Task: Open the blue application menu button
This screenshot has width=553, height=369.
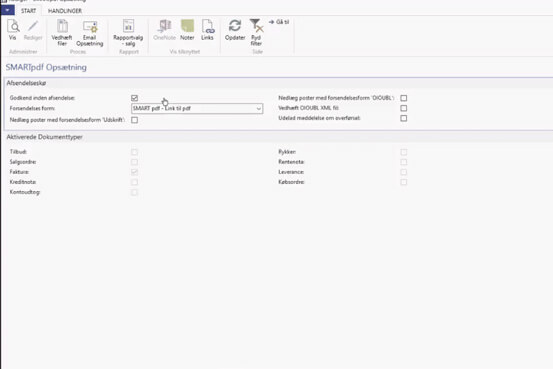Action: click(x=7, y=10)
